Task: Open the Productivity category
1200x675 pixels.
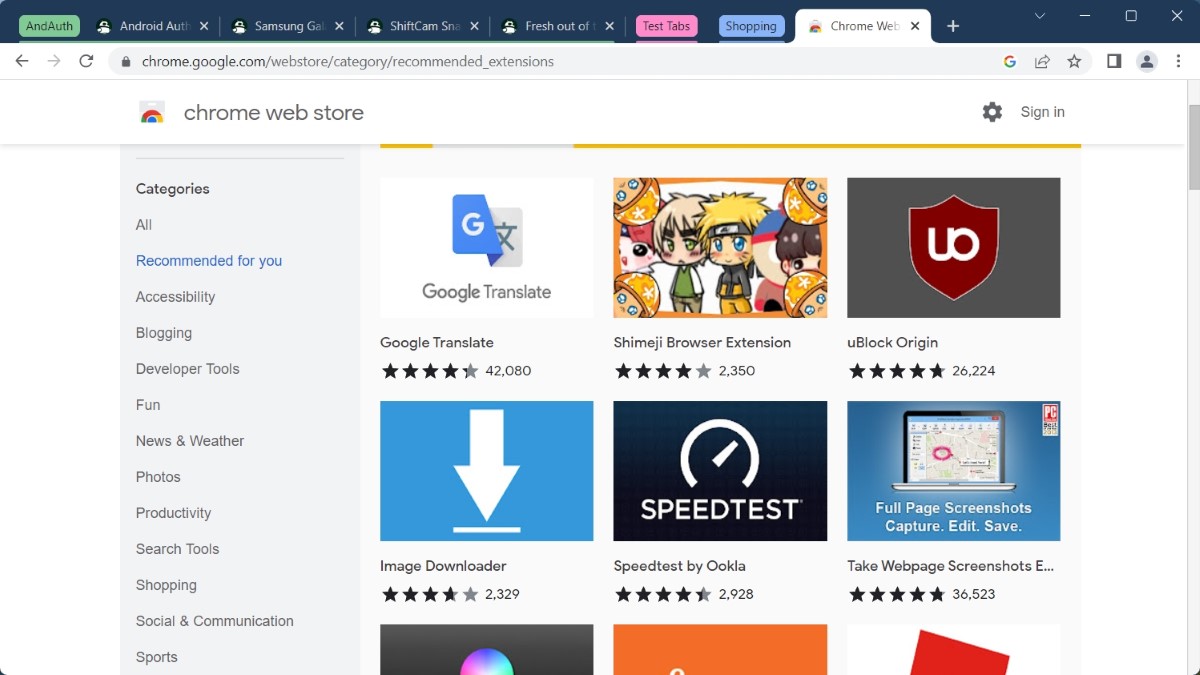Action: point(174,513)
